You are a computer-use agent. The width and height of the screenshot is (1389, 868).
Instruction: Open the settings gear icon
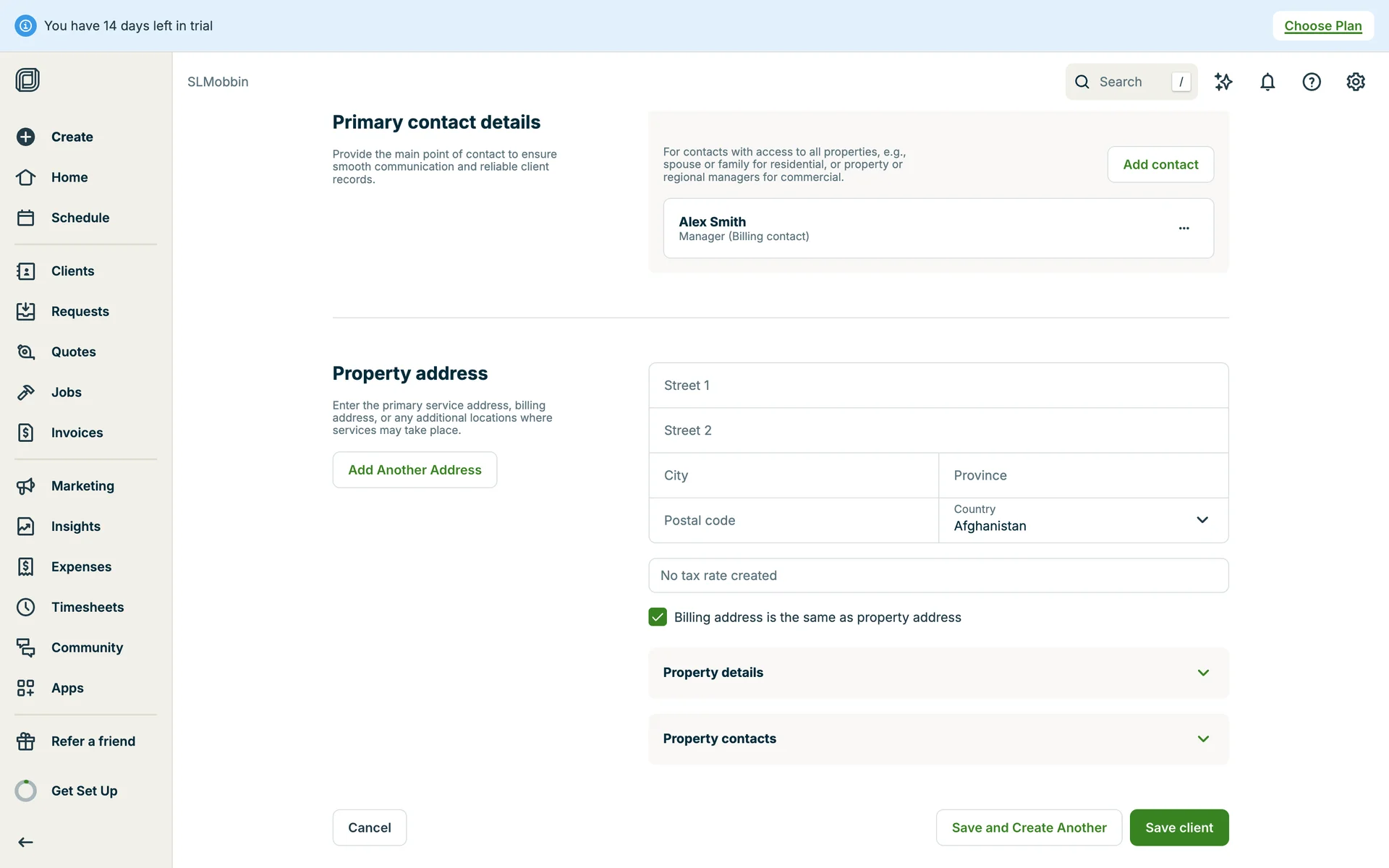pos(1356,82)
